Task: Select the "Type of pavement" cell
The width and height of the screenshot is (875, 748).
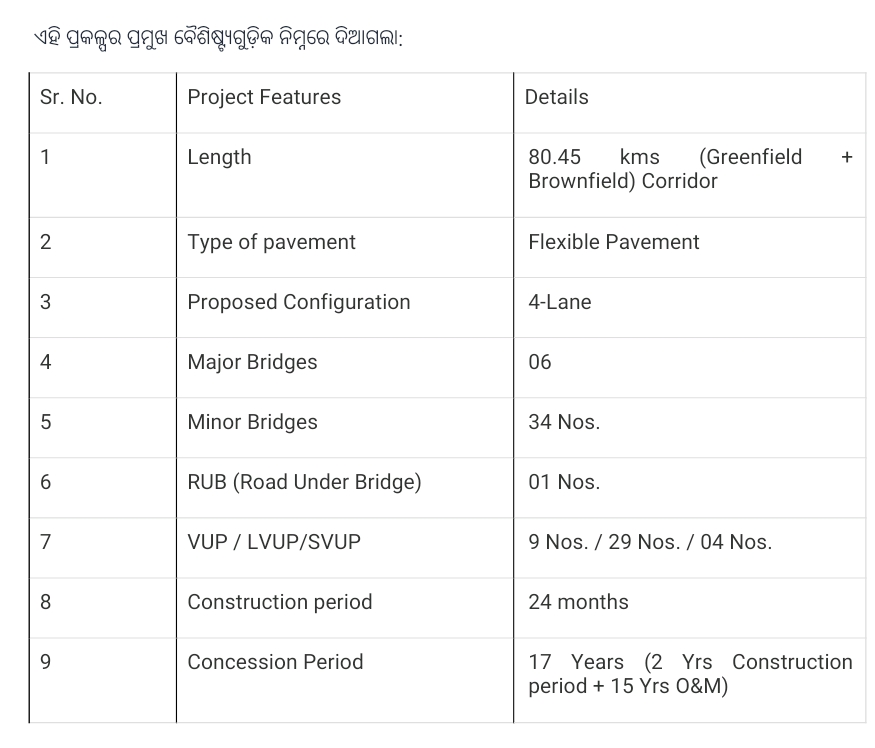Action: point(271,242)
